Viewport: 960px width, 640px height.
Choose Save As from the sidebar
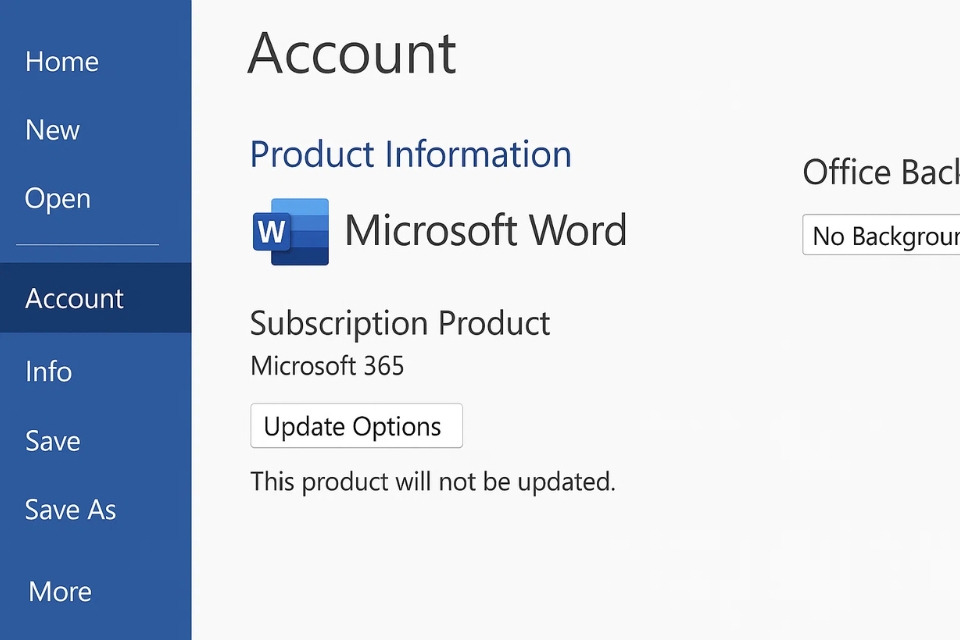tap(71, 510)
